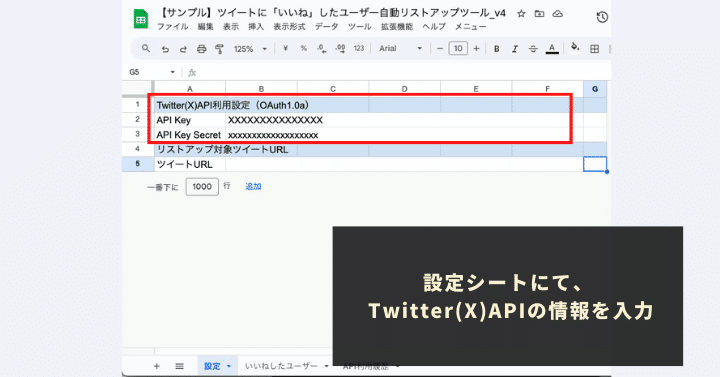The width and height of the screenshot is (720, 377).
Task: Increase decimal places
Action: click(x=340, y=48)
